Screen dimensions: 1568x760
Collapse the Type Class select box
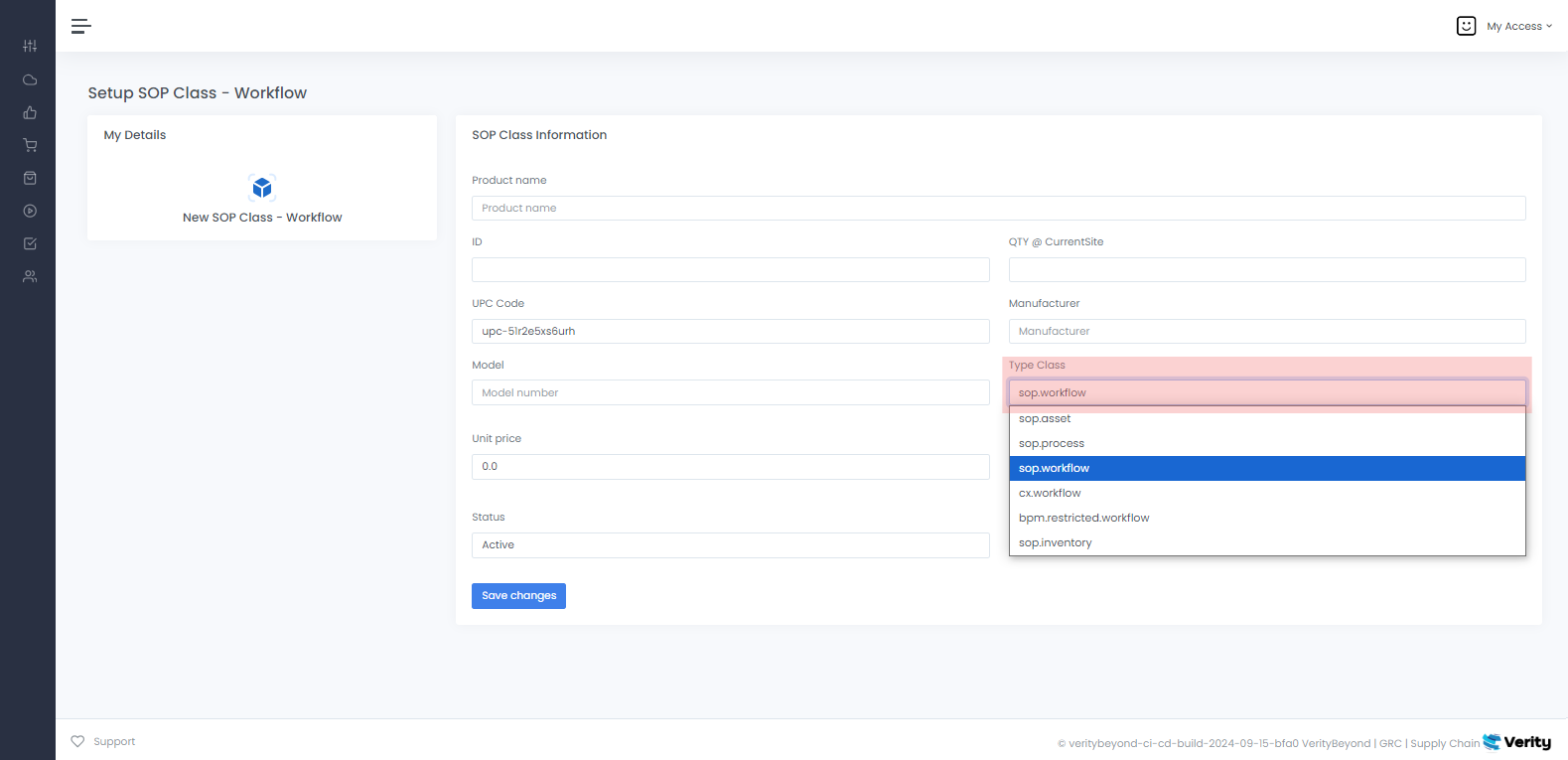pyautogui.click(x=1266, y=392)
